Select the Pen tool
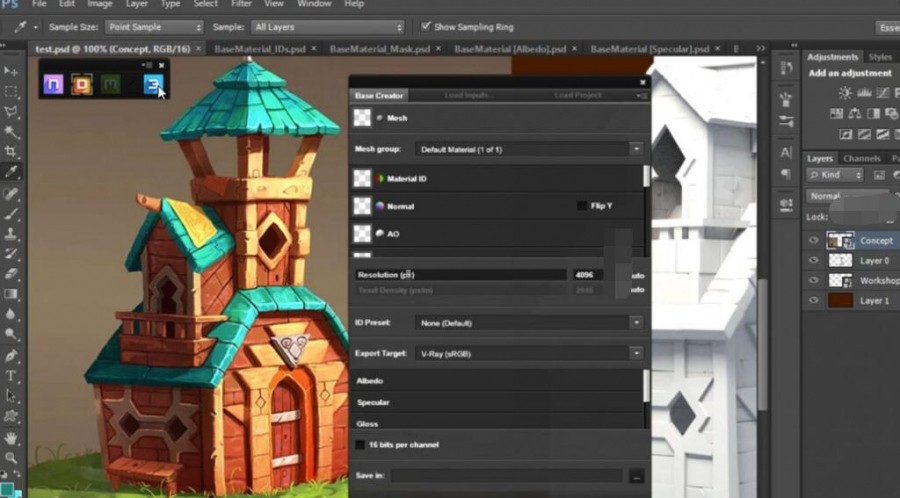The height and width of the screenshot is (498, 900). [10, 356]
